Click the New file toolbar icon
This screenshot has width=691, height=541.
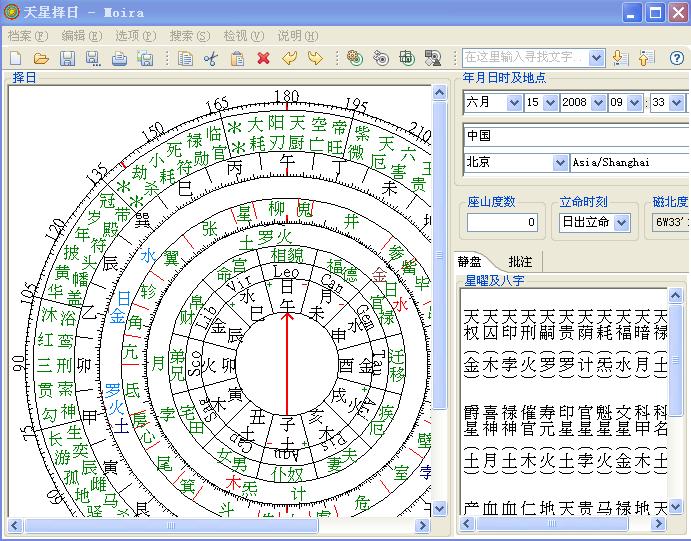[x=16, y=59]
